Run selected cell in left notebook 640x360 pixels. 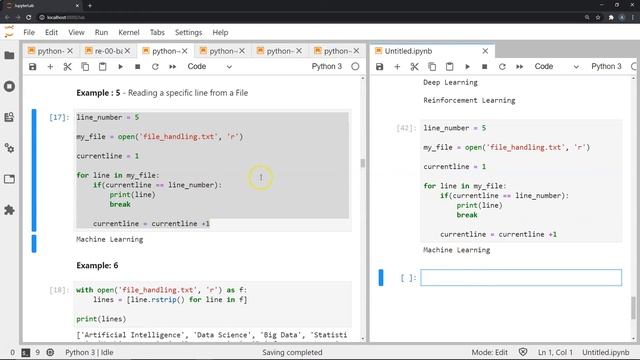pyautogui.click(x=120, y=67)
